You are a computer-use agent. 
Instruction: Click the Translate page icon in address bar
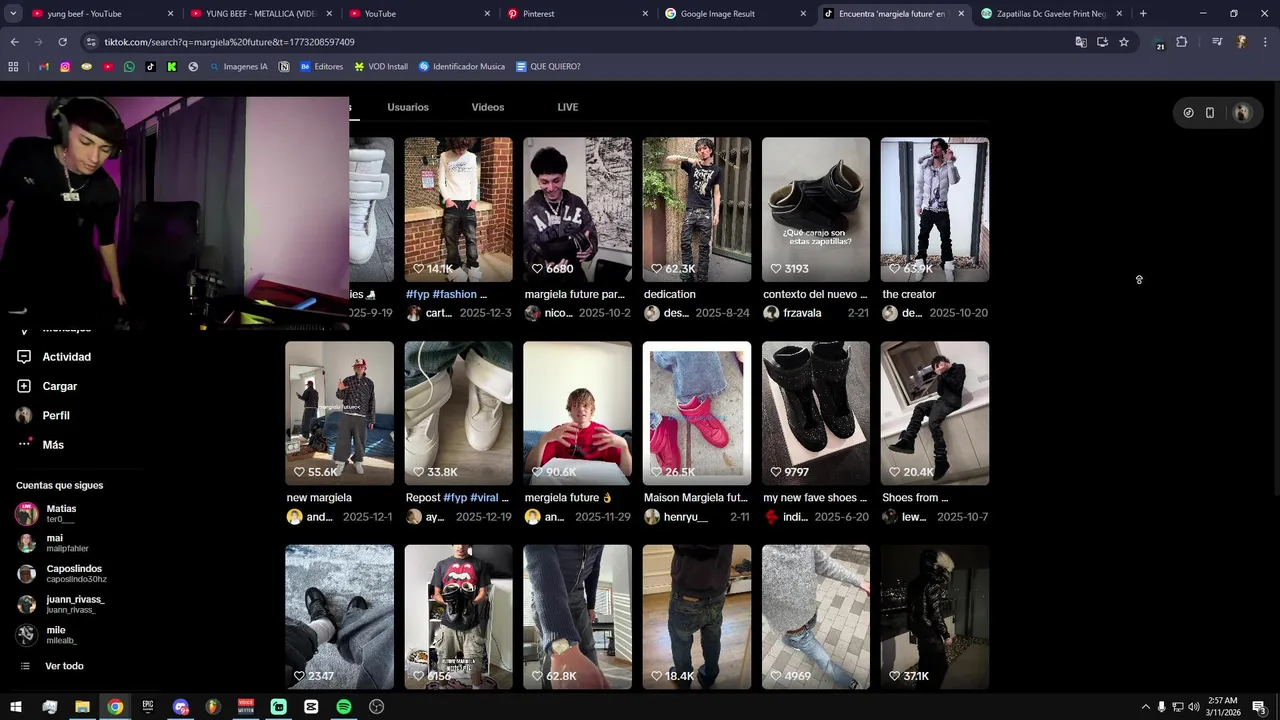click(x=1081, y=42)
